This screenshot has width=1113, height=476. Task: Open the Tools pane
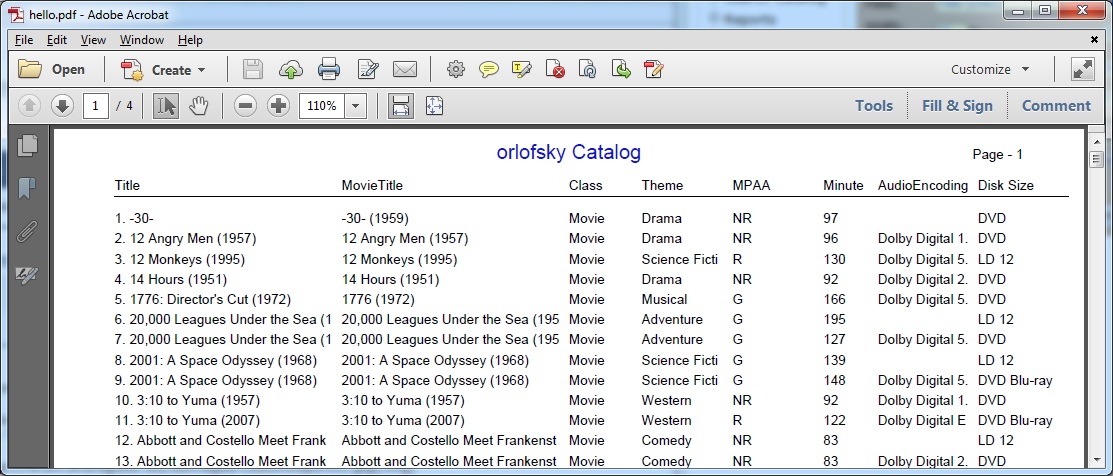[874, 106]
